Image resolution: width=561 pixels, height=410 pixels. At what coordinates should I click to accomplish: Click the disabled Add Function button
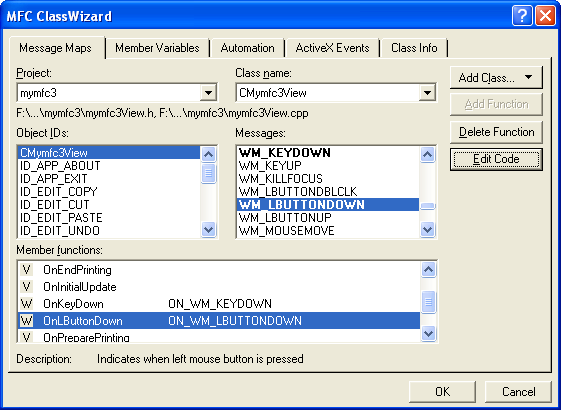(496, 104)
